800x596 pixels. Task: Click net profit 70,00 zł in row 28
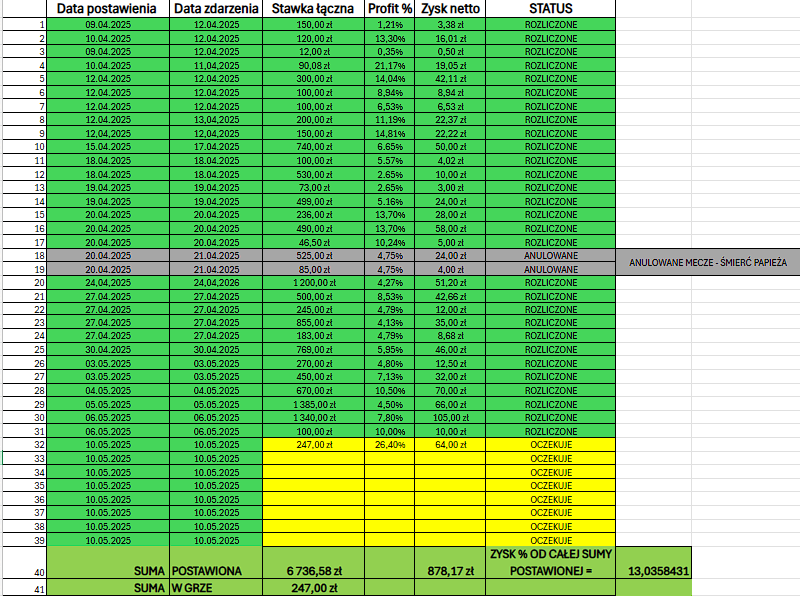pos(450,390)
